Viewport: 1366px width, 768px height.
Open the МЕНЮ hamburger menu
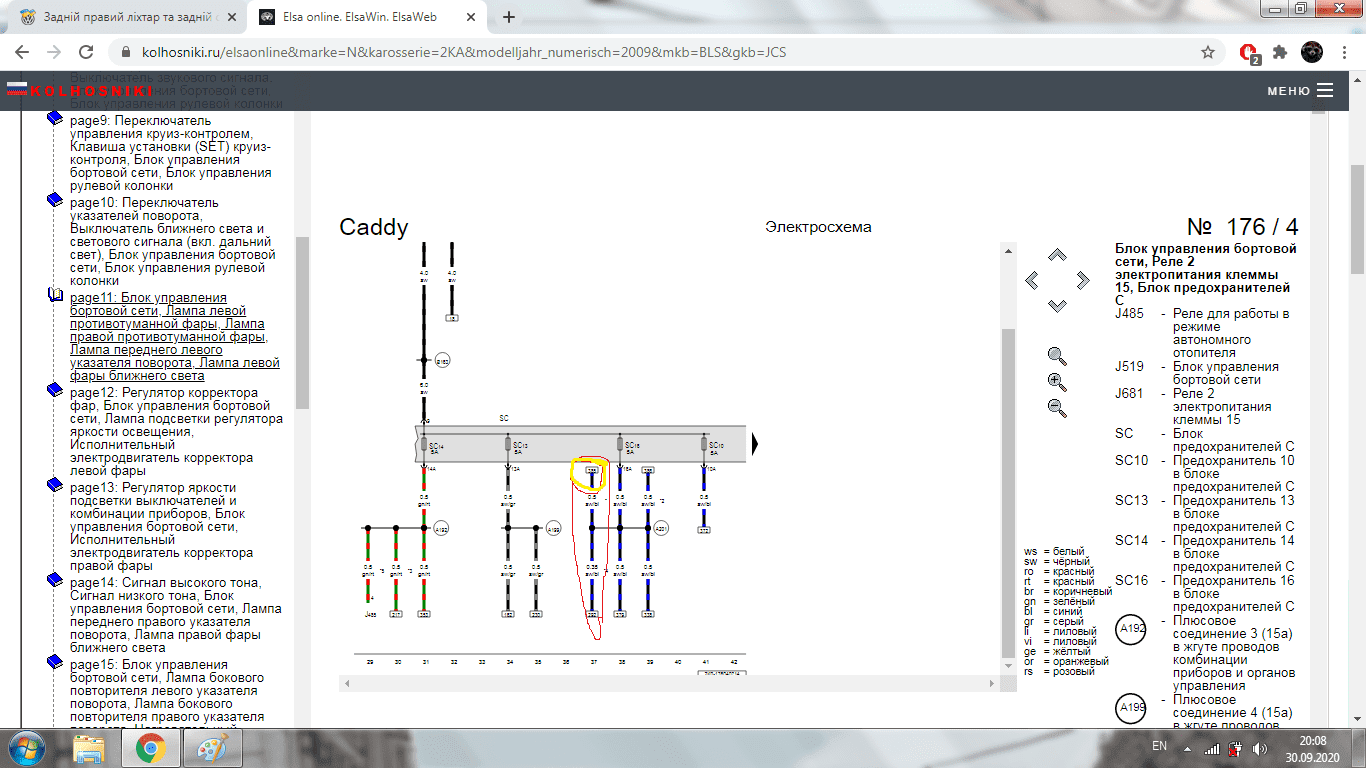(x=1300, y=90)
